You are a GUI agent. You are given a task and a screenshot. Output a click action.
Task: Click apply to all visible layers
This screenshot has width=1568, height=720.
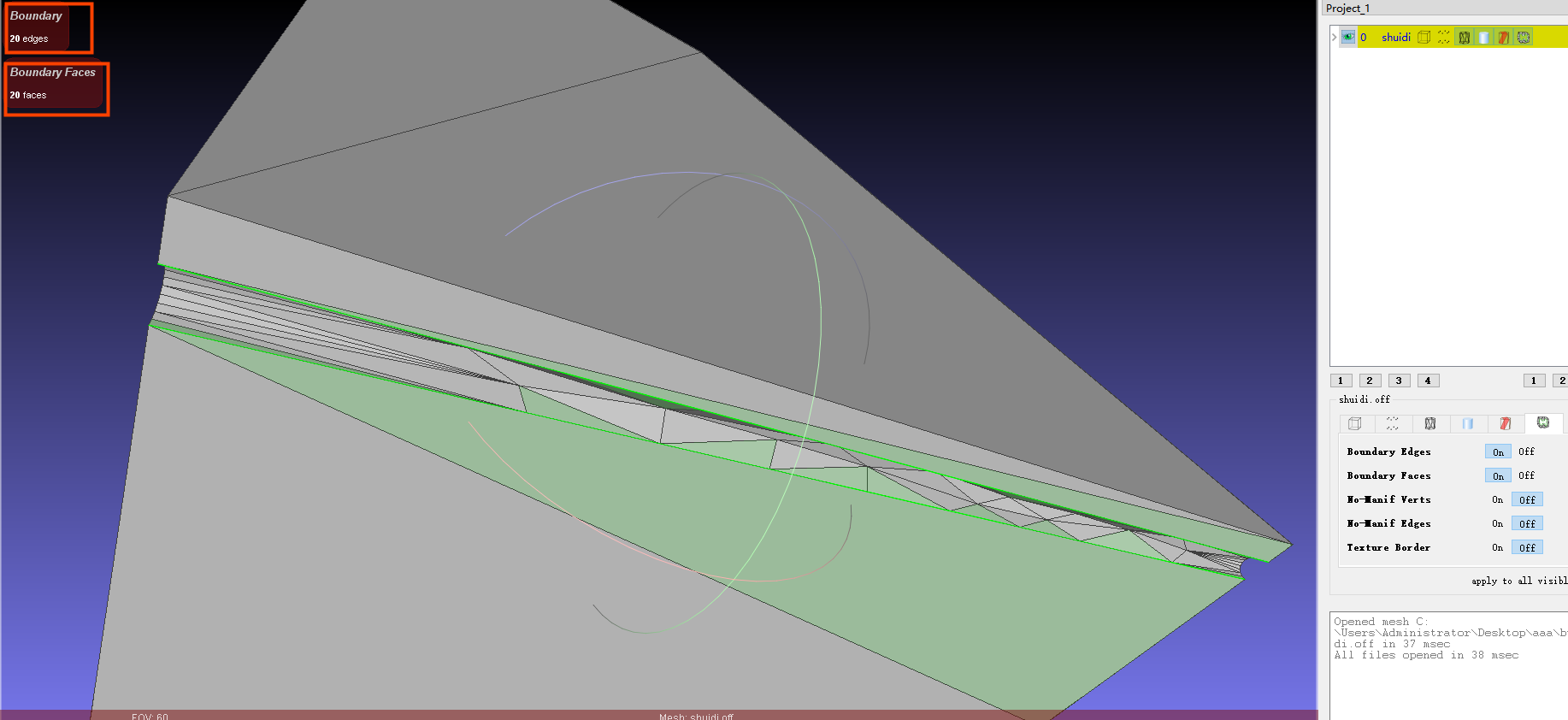coord(1519,581)
